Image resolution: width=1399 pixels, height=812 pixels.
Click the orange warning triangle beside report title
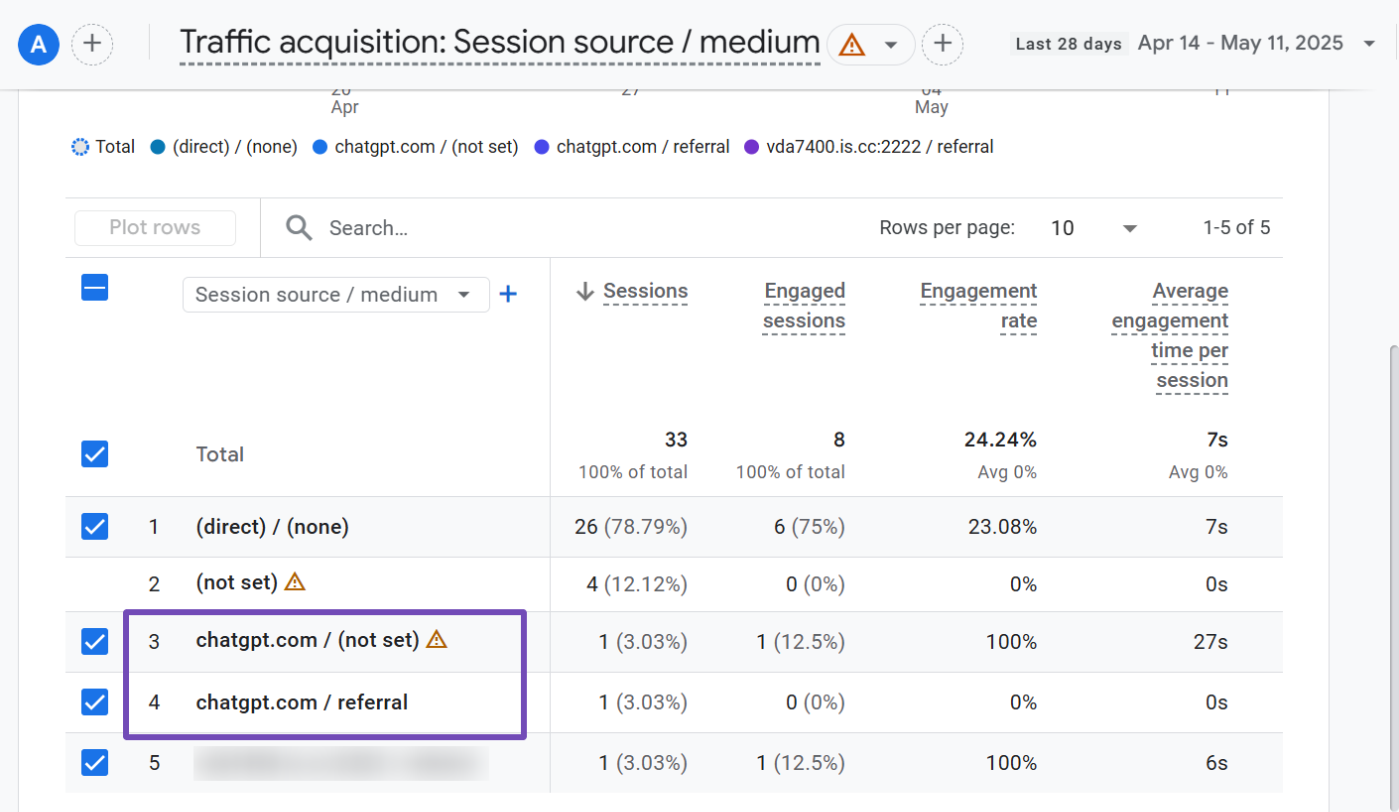point(851,45)
